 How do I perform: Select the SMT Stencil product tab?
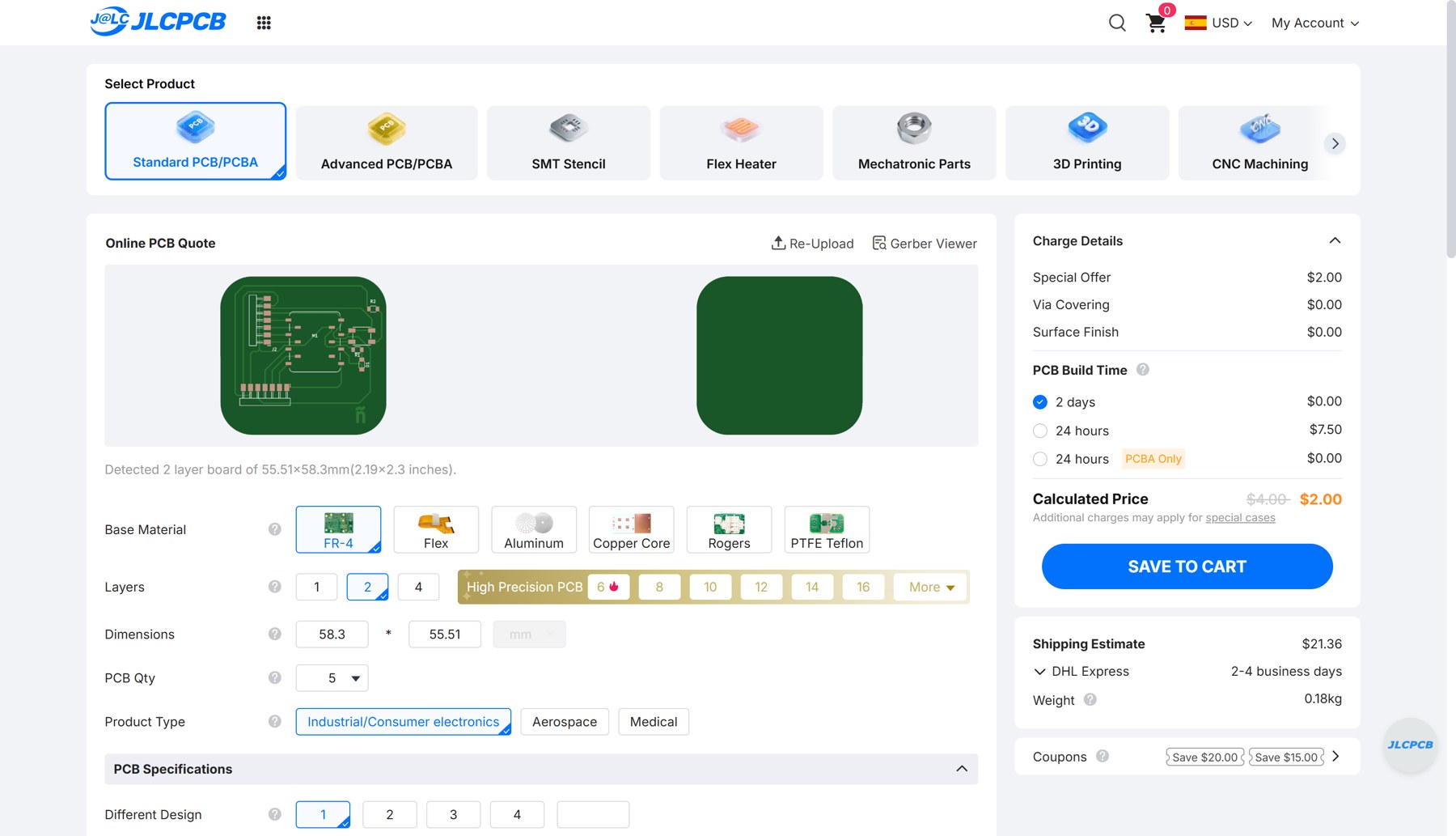(569, 142)
